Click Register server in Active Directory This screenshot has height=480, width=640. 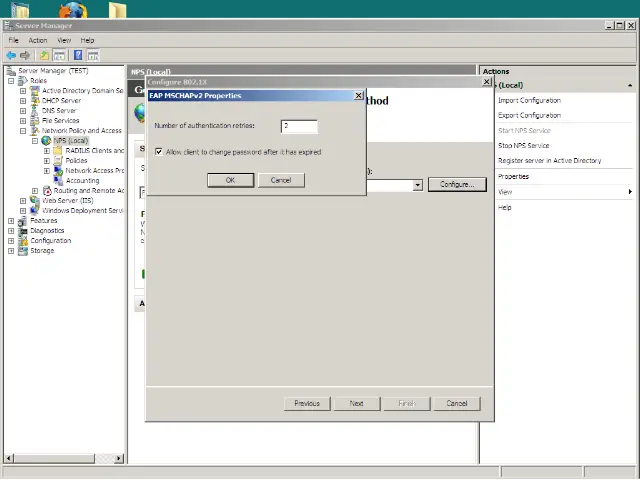point(550,161)
